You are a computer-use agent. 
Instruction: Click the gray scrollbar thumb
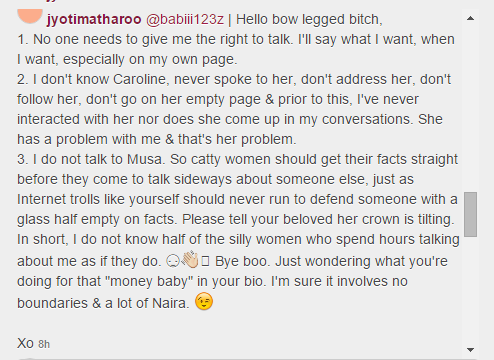pyautogui.click(x=470, y=214)
